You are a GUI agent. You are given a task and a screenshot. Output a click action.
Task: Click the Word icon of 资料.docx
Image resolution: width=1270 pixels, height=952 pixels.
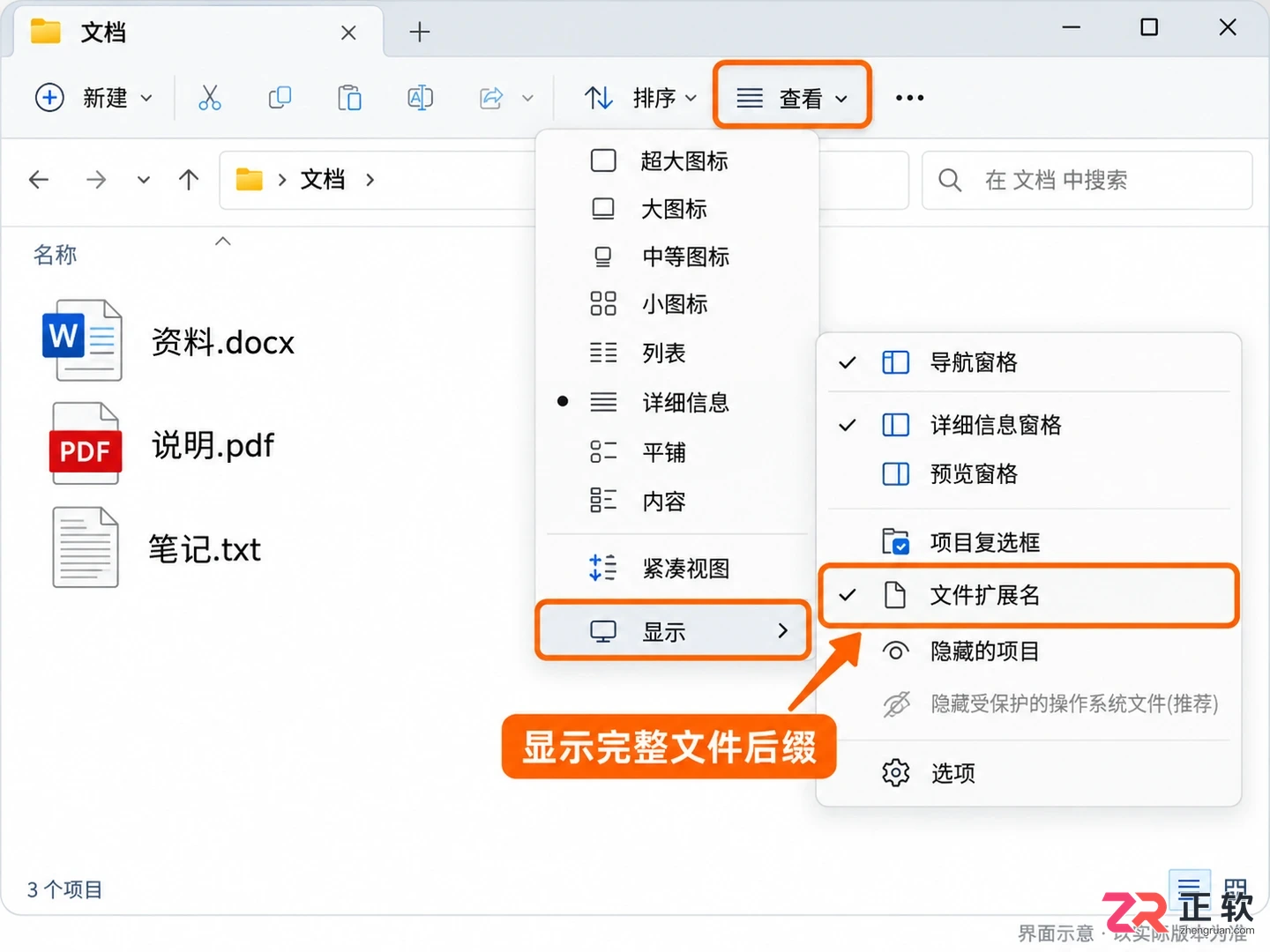(83, 340)
